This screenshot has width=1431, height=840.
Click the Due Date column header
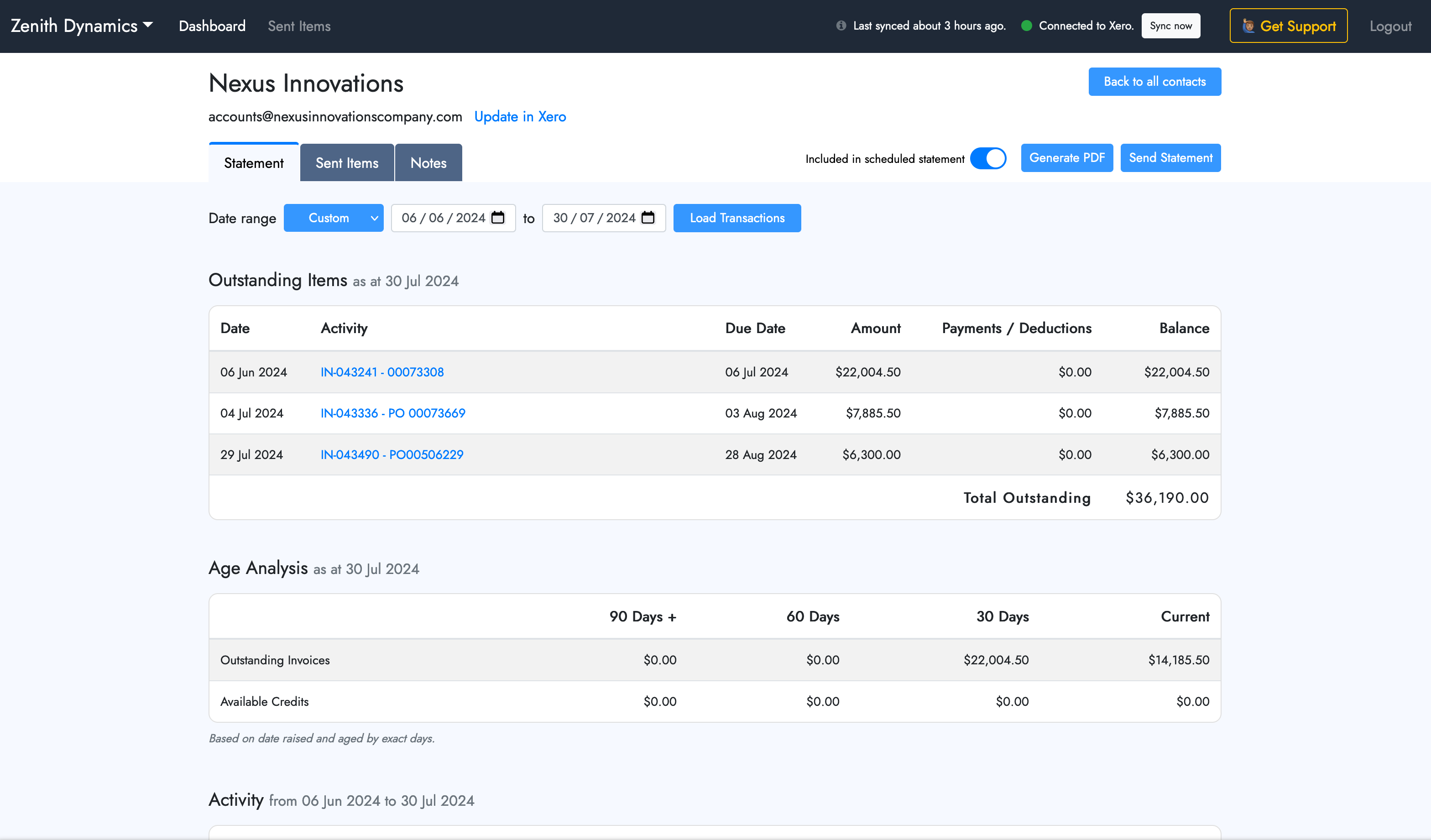click(x=755, y=328)
